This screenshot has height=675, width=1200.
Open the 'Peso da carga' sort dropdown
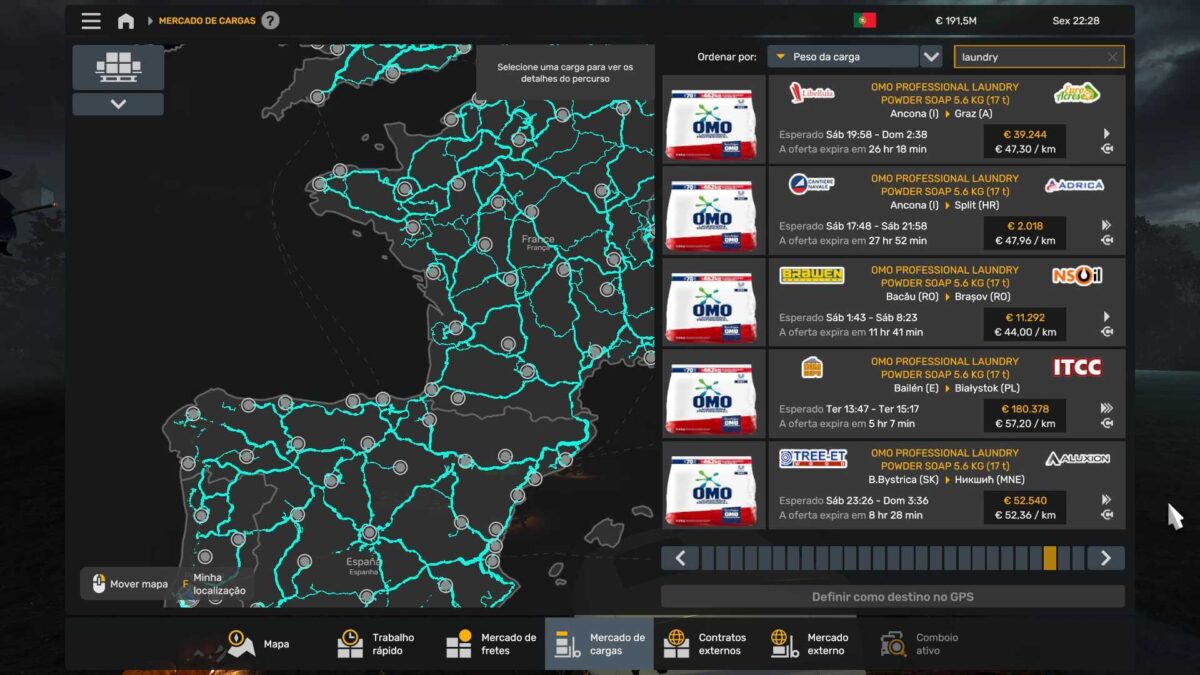click(842, 57)
